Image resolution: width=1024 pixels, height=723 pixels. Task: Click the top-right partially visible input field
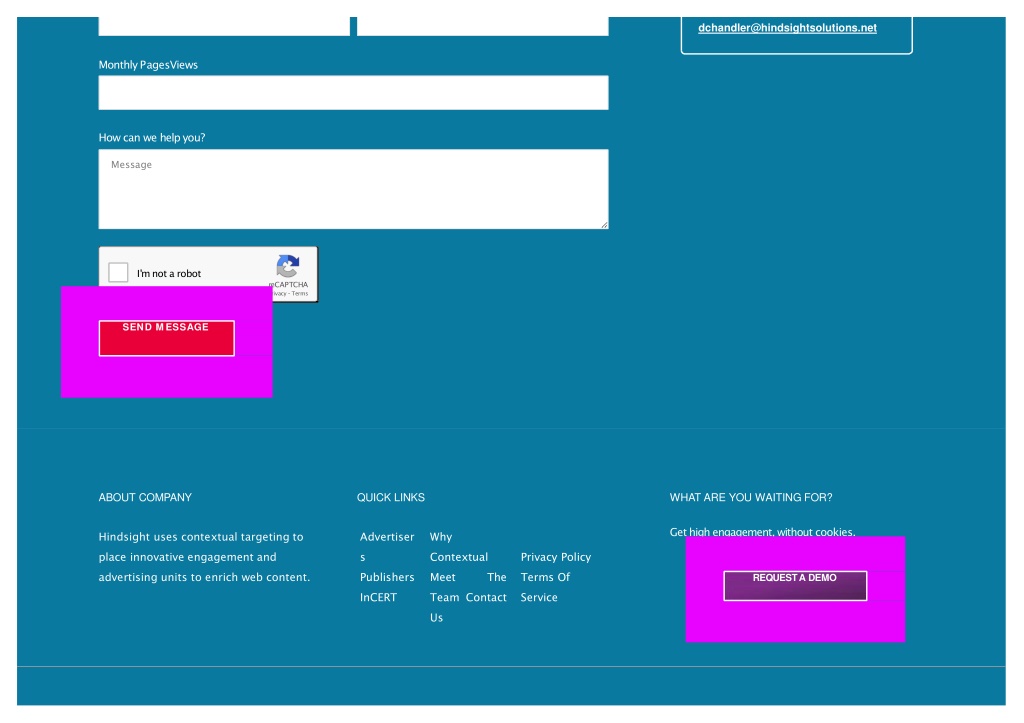[482, 26]
